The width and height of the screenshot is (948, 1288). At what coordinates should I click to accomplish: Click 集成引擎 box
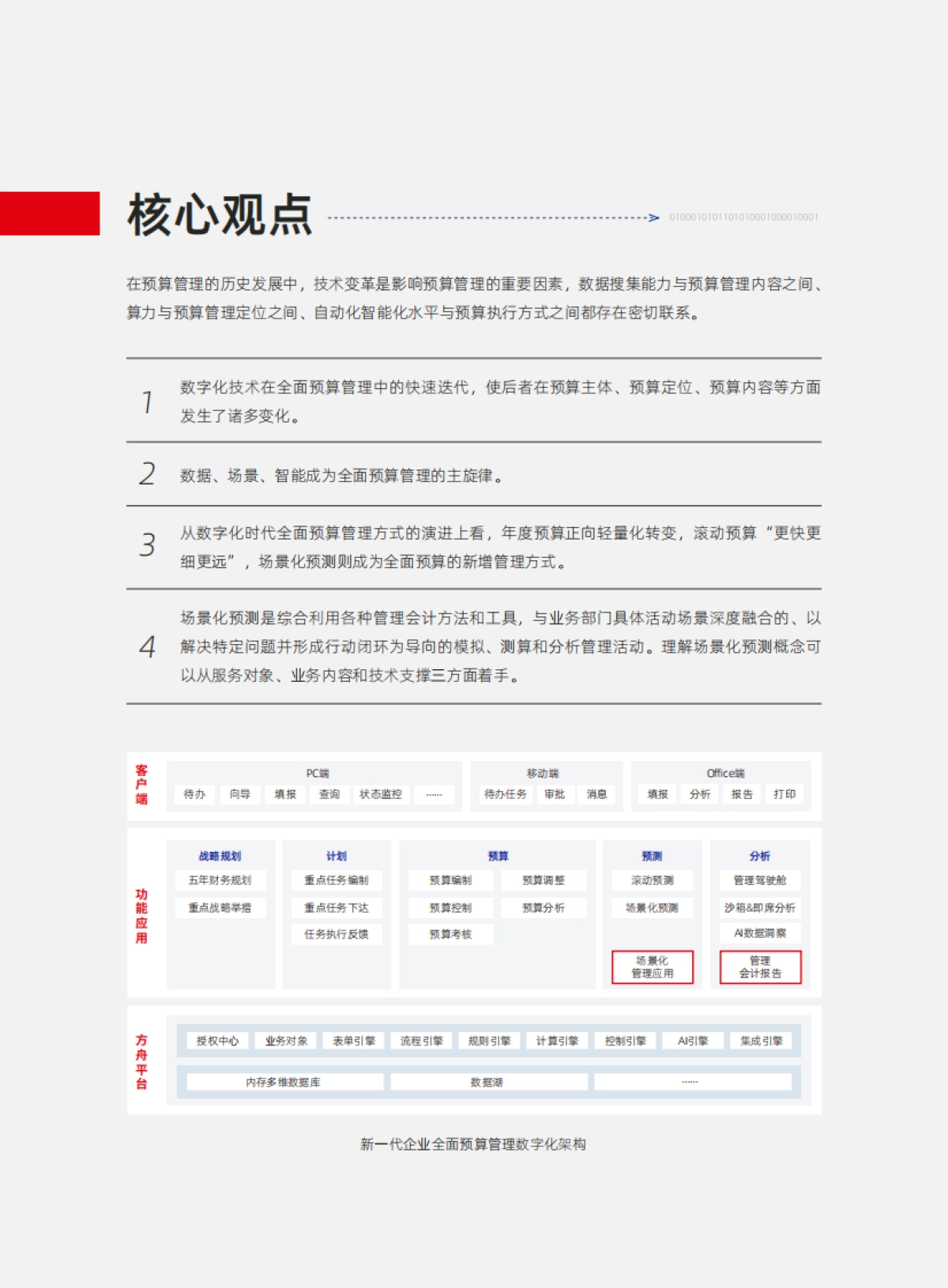[x=762, y=1041]
